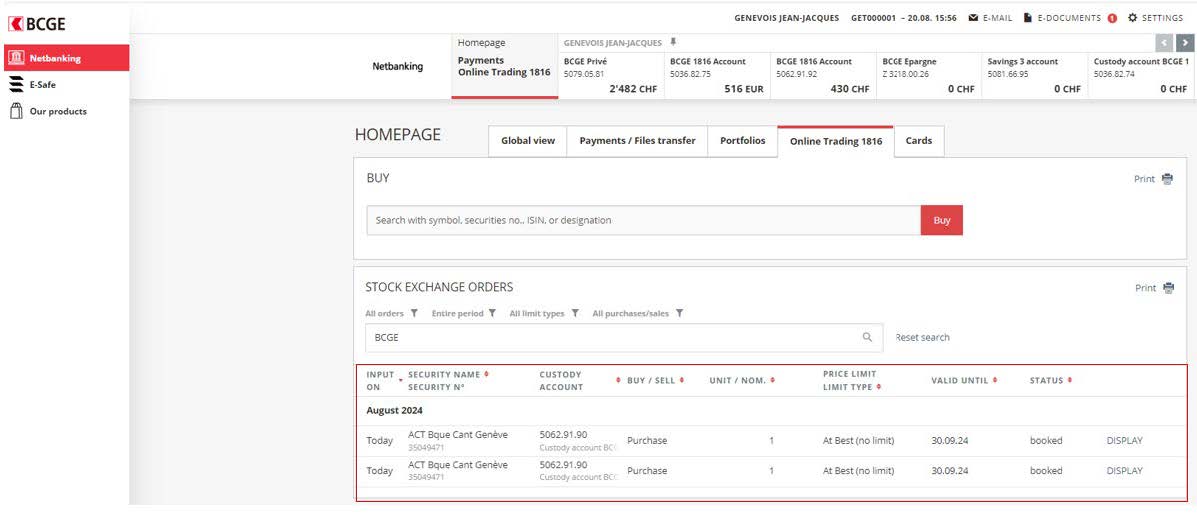Print the Stock Exchange Orders section

[1154, 288]
